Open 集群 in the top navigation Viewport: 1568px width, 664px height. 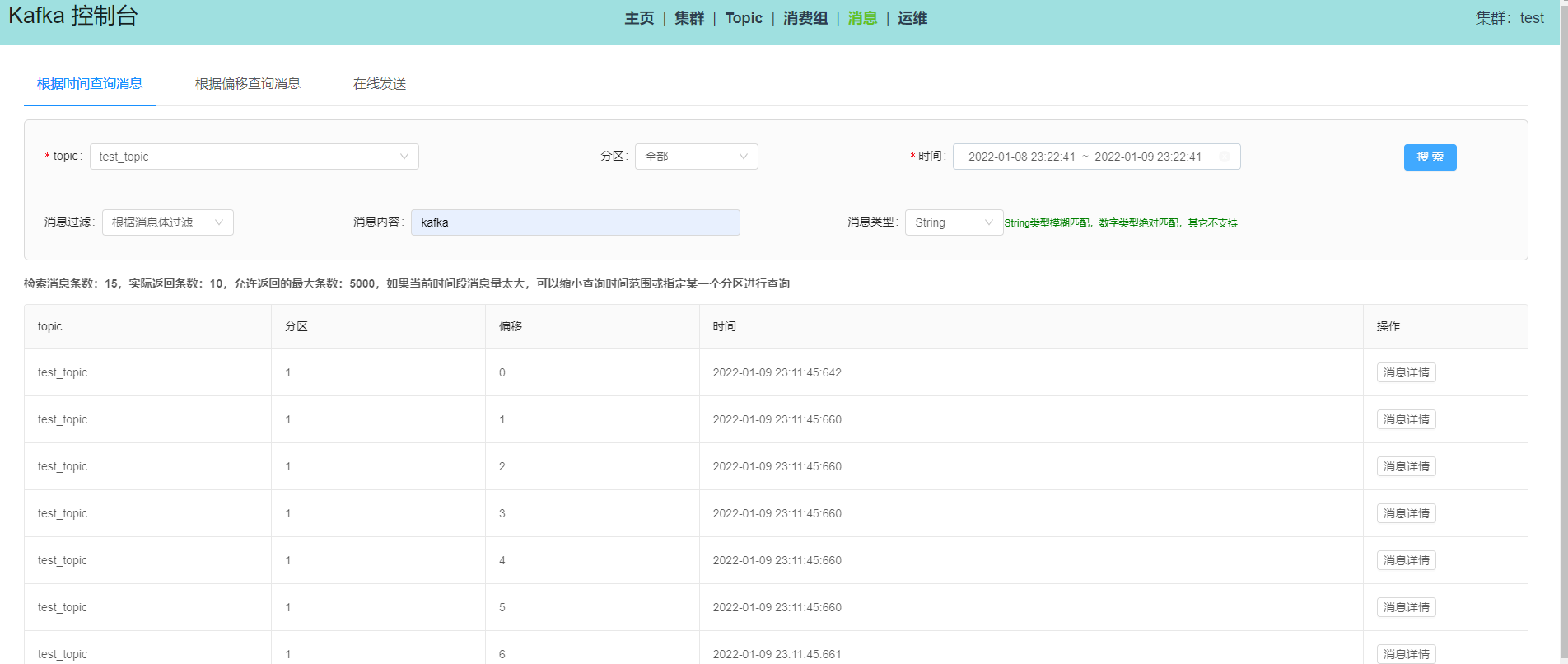point(689,18)
